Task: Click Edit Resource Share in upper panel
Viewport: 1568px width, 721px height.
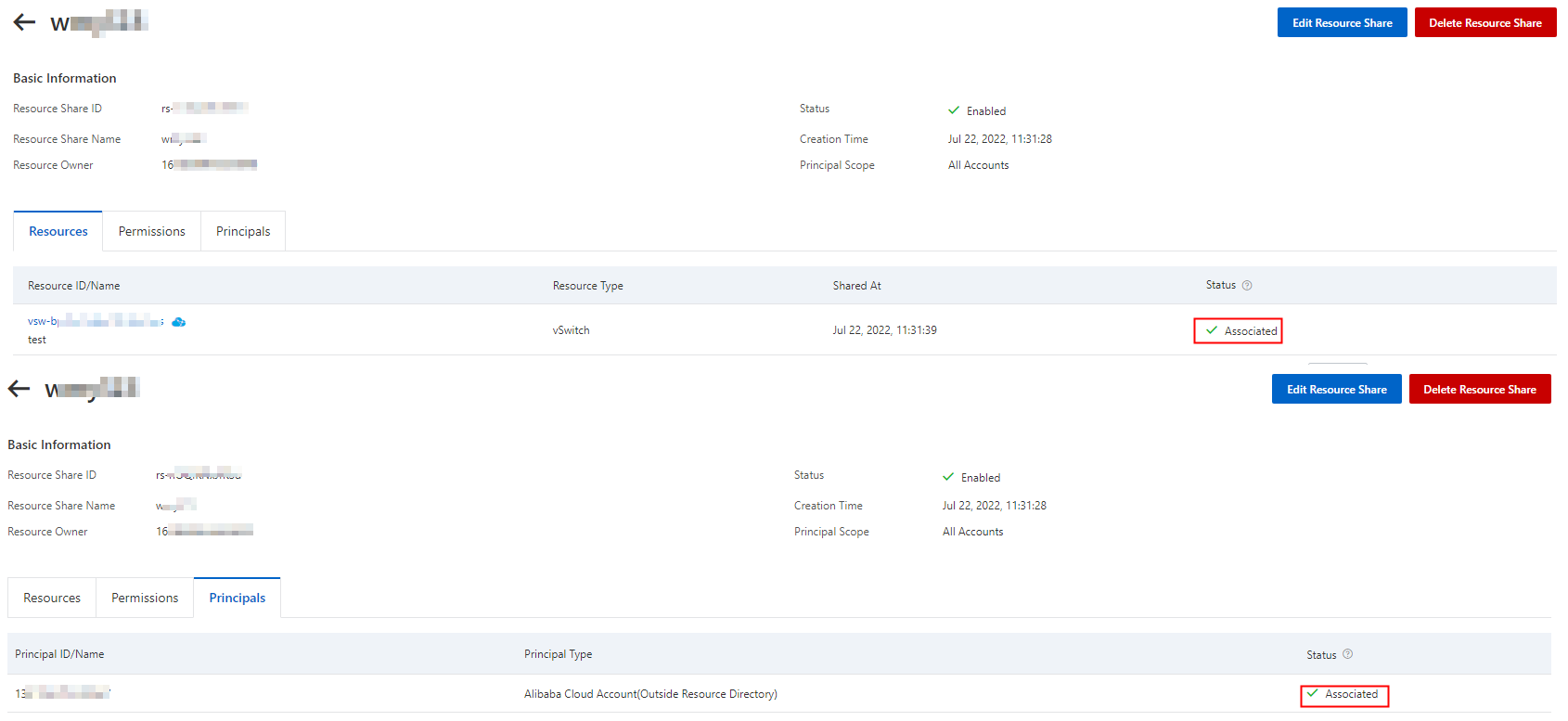Action: 1342,22
